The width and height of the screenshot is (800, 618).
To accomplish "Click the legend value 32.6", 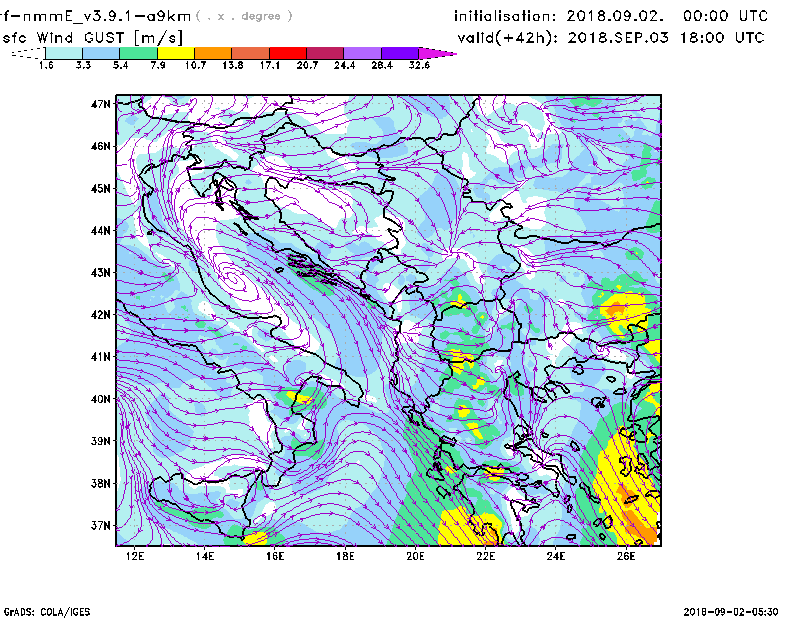I will [x=419, y=65].
